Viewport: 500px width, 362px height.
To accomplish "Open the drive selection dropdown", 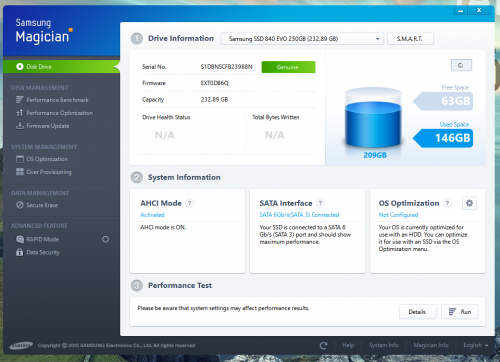I will click(x=302, y=39).
